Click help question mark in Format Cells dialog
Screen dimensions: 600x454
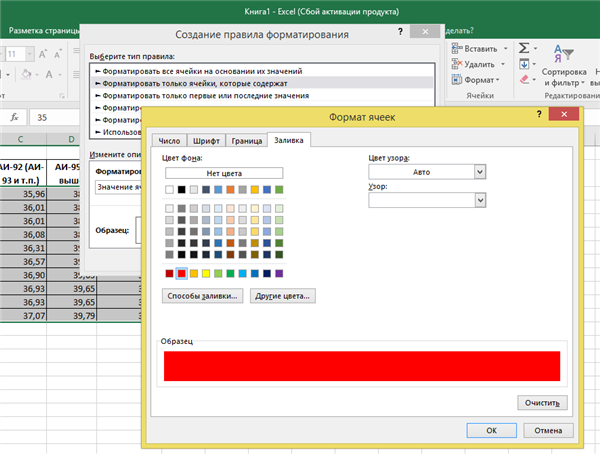[x=539, y=114]
